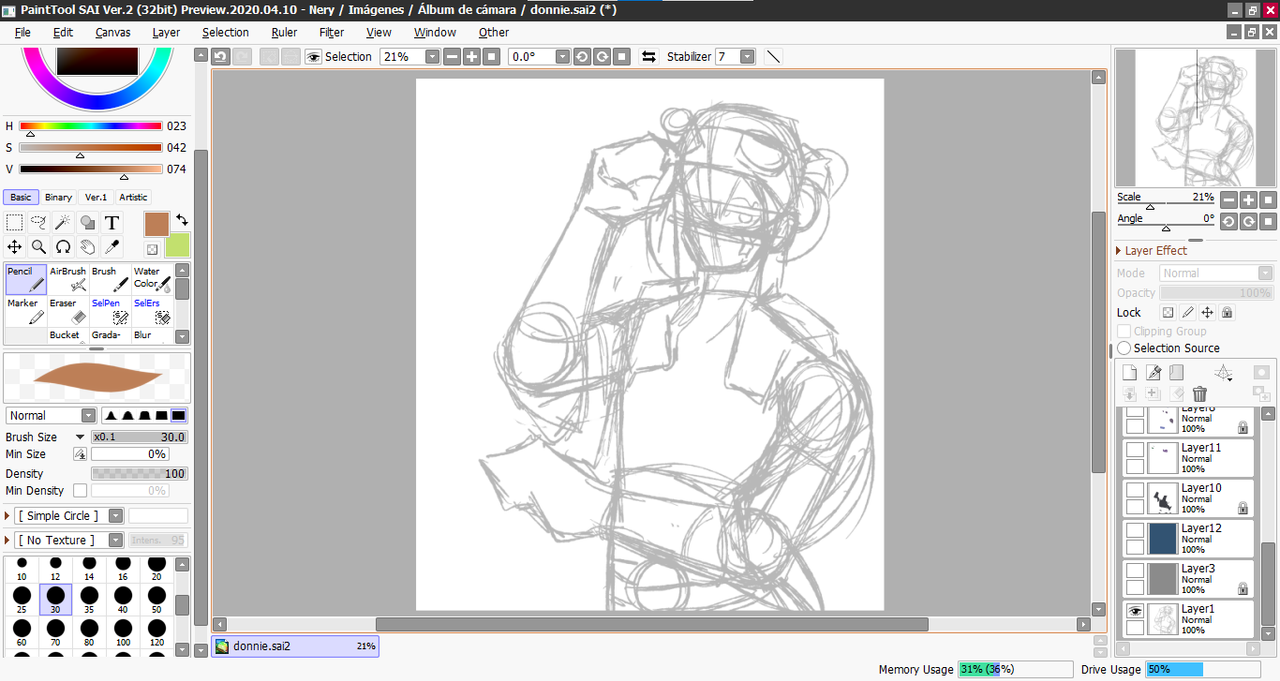Select the Hand pan tool

pos(88,247)
